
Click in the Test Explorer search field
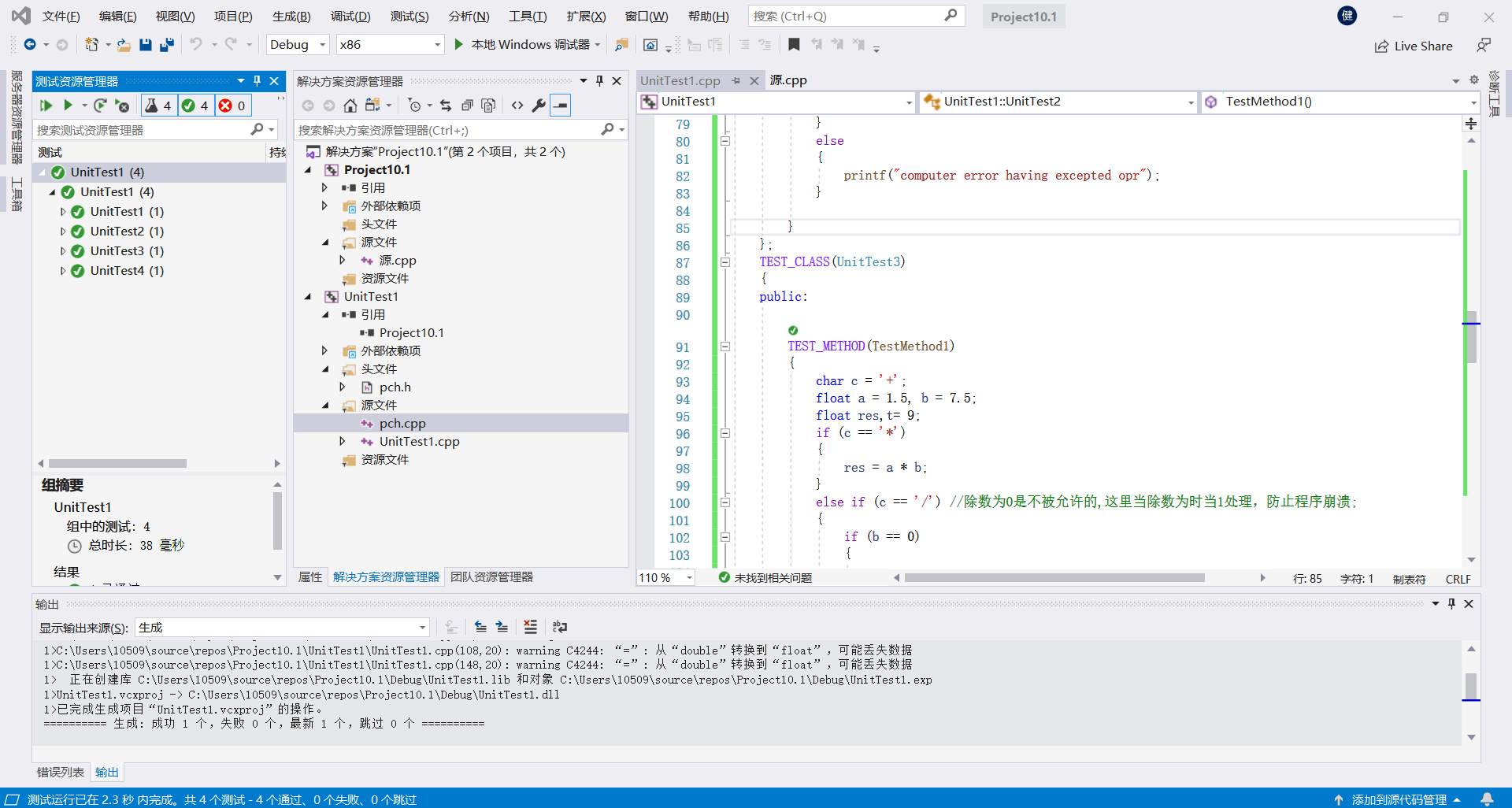point(142,130)
